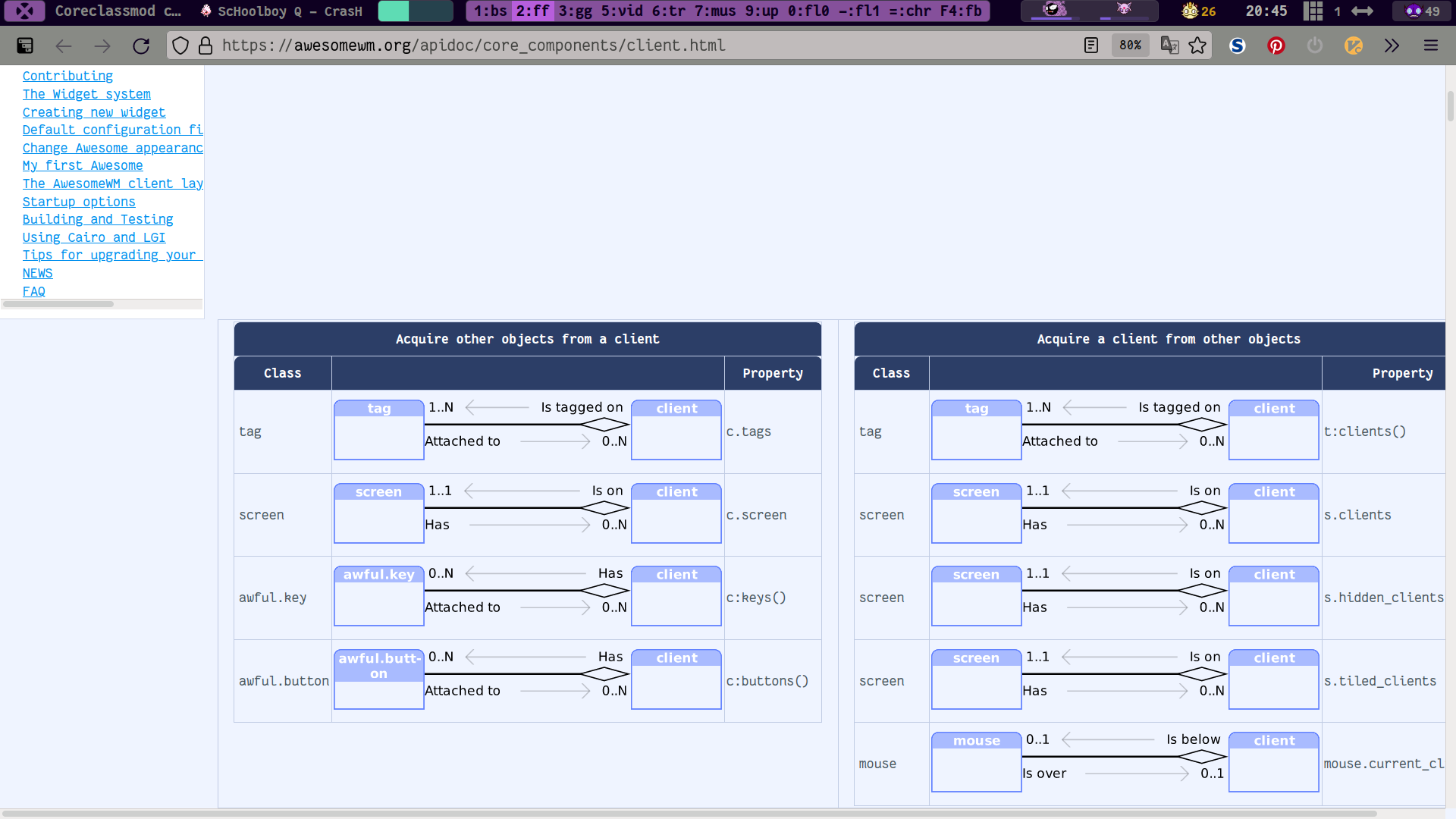1456x819 pixels.
Task: Bookmark this page with the star icon
Action: click(x=1197, y=45)
